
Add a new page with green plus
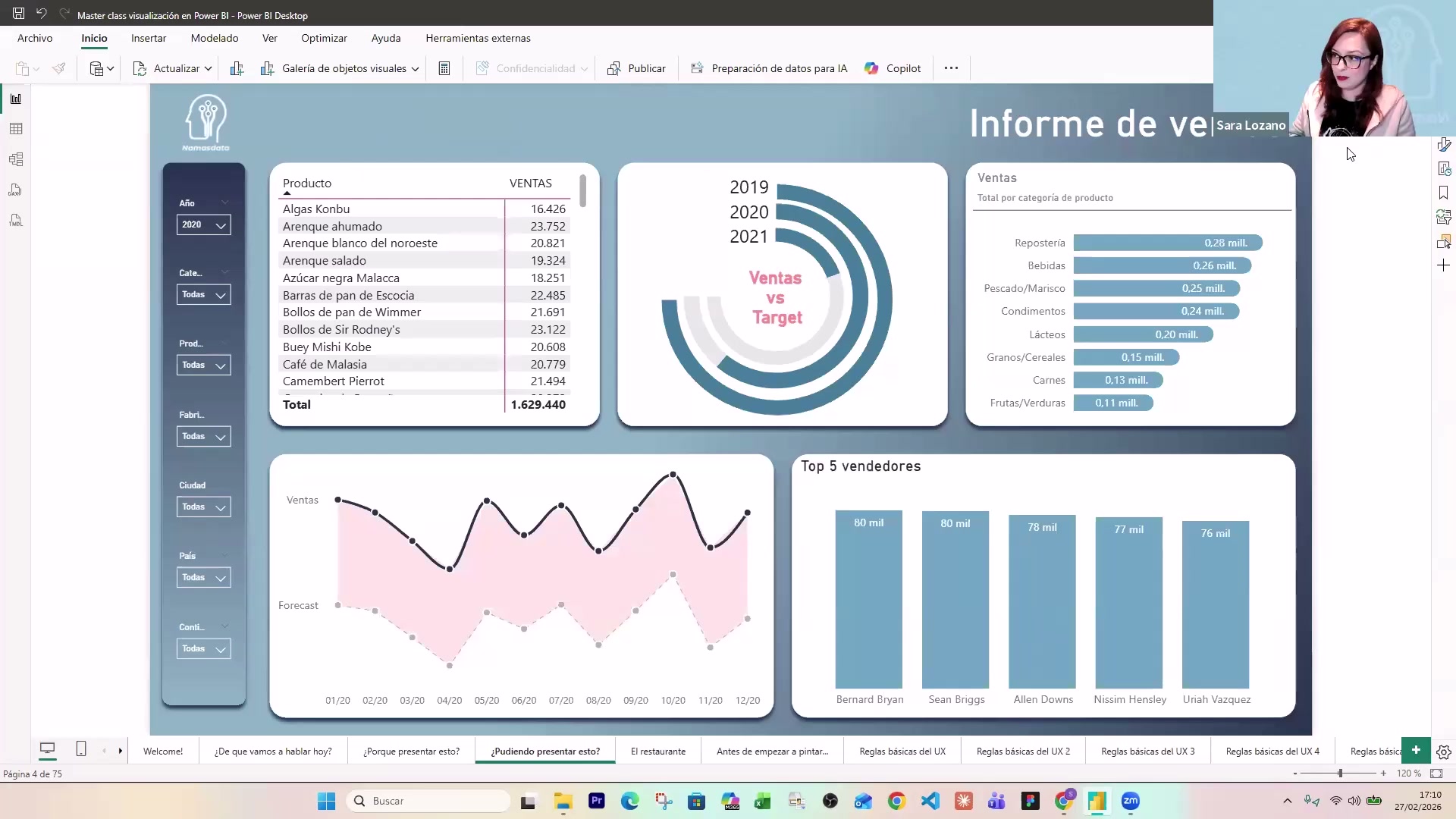[1416, 750]
